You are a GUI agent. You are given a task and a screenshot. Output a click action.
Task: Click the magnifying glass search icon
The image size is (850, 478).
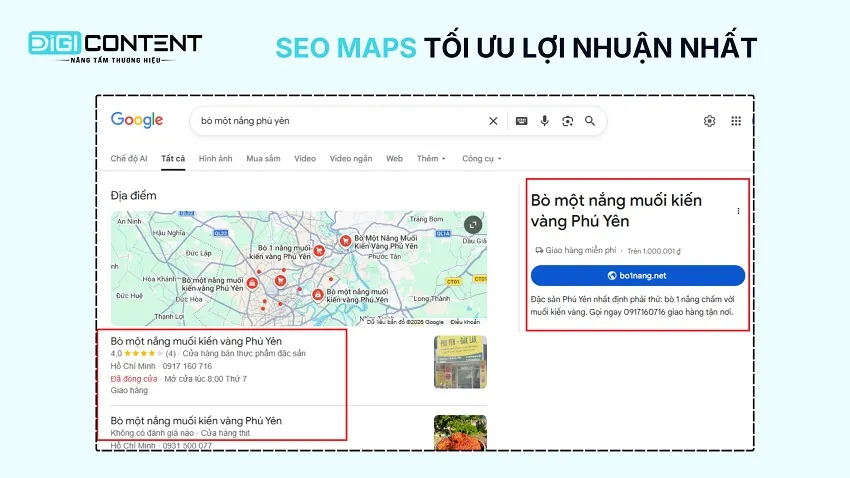click(x=590, y=121)
